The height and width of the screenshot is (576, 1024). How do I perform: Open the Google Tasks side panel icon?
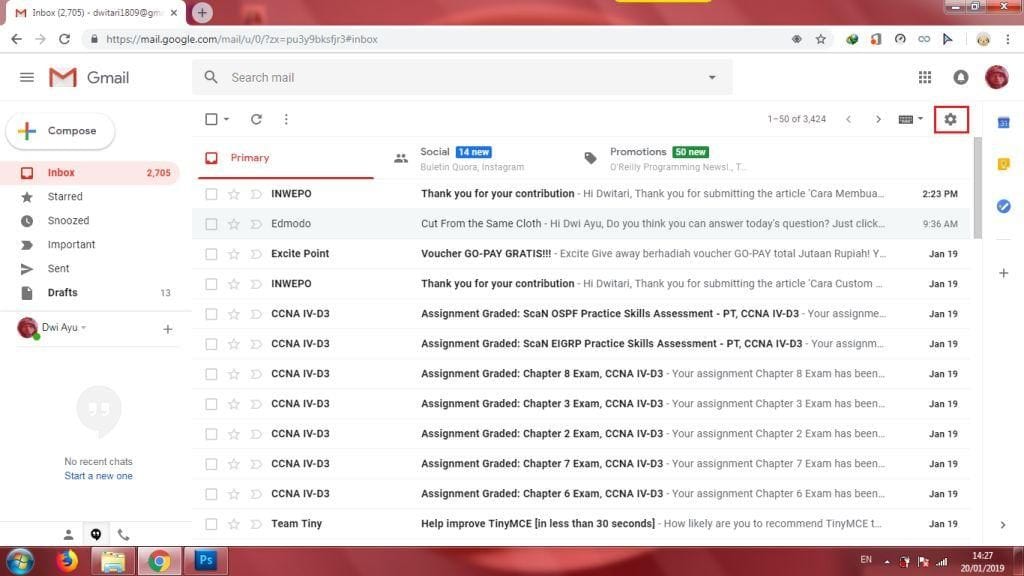pos(1004,206)
